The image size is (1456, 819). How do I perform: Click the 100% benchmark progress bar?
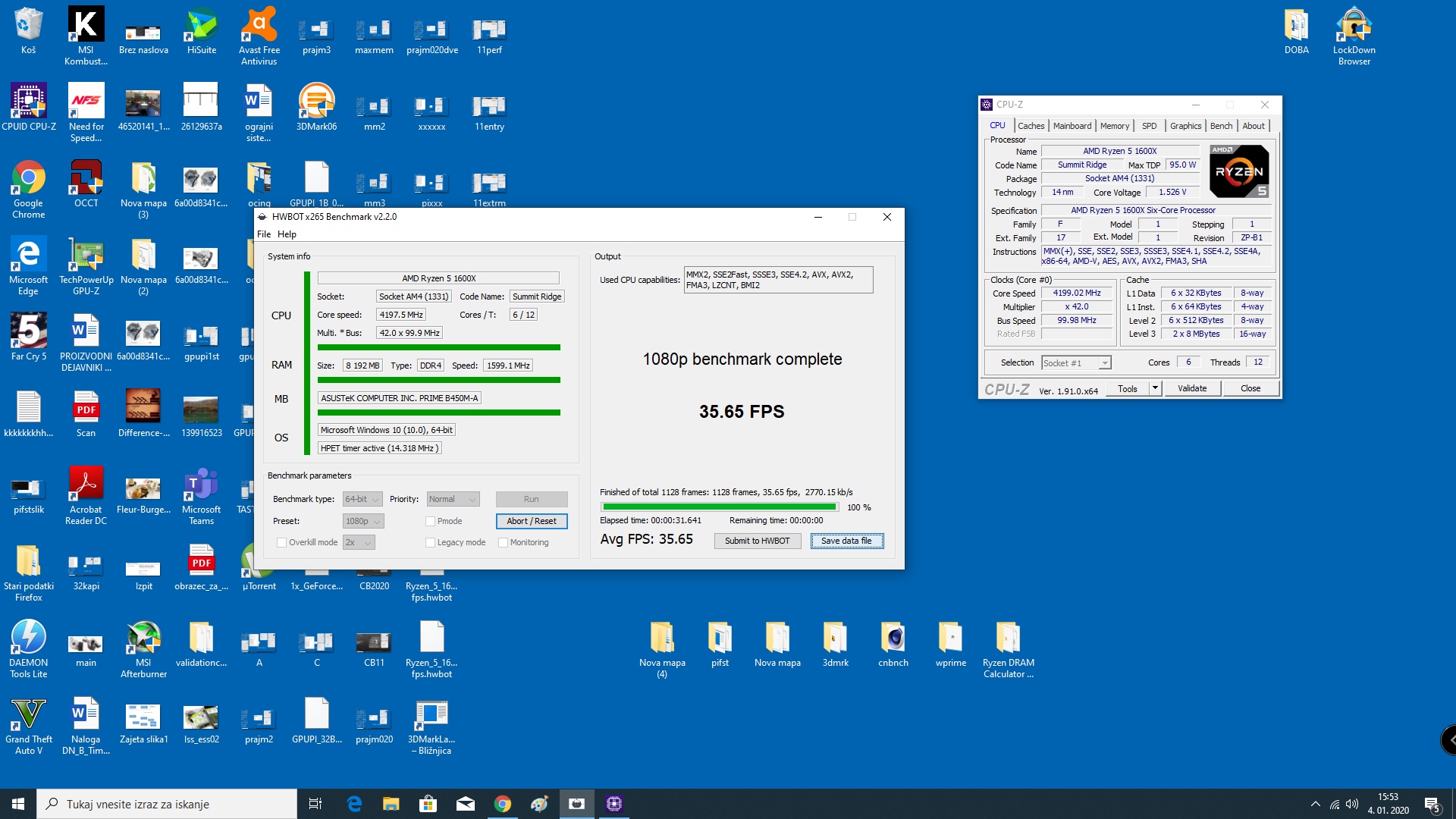pos(719,507)
